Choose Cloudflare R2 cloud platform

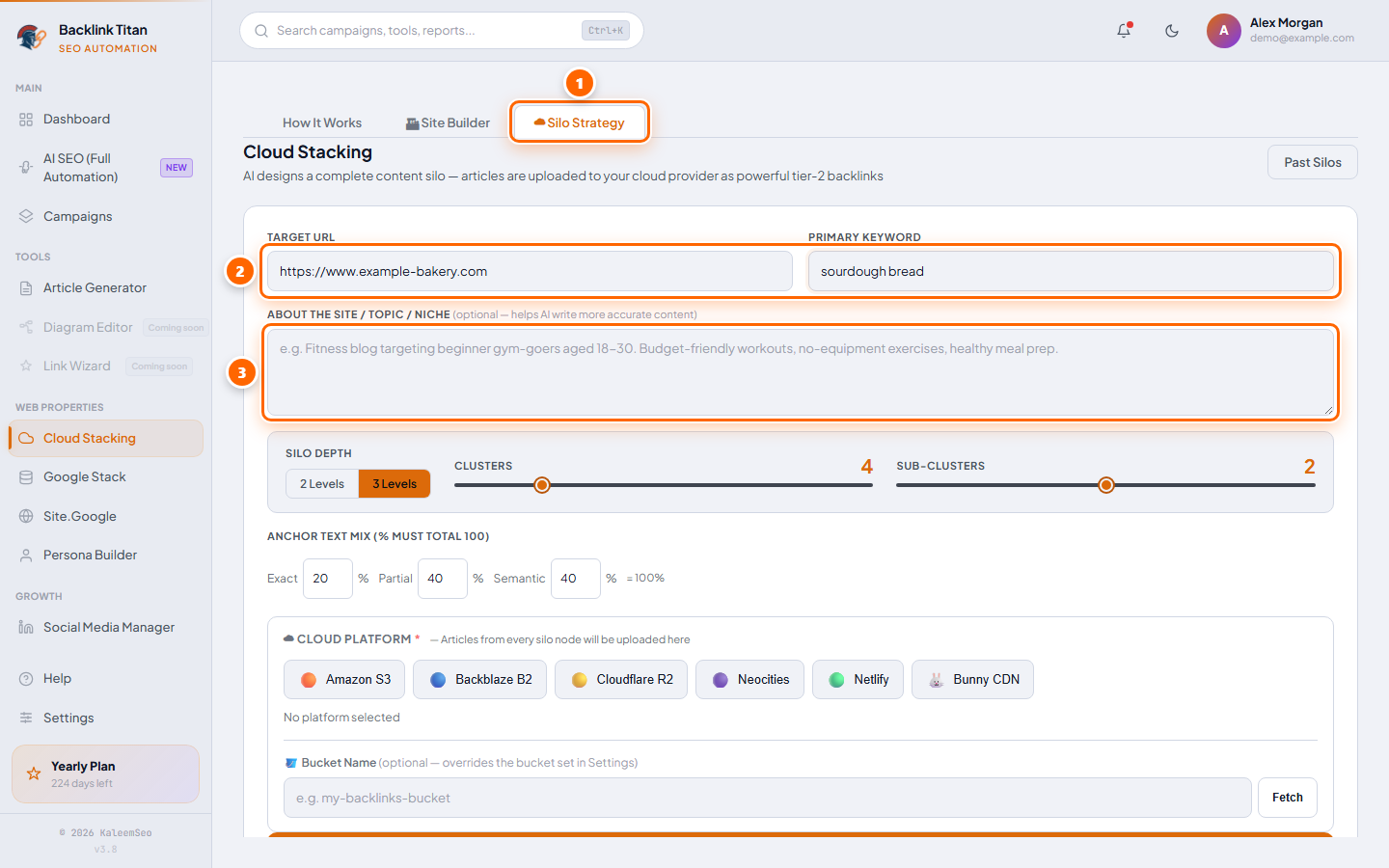(621, 679)
